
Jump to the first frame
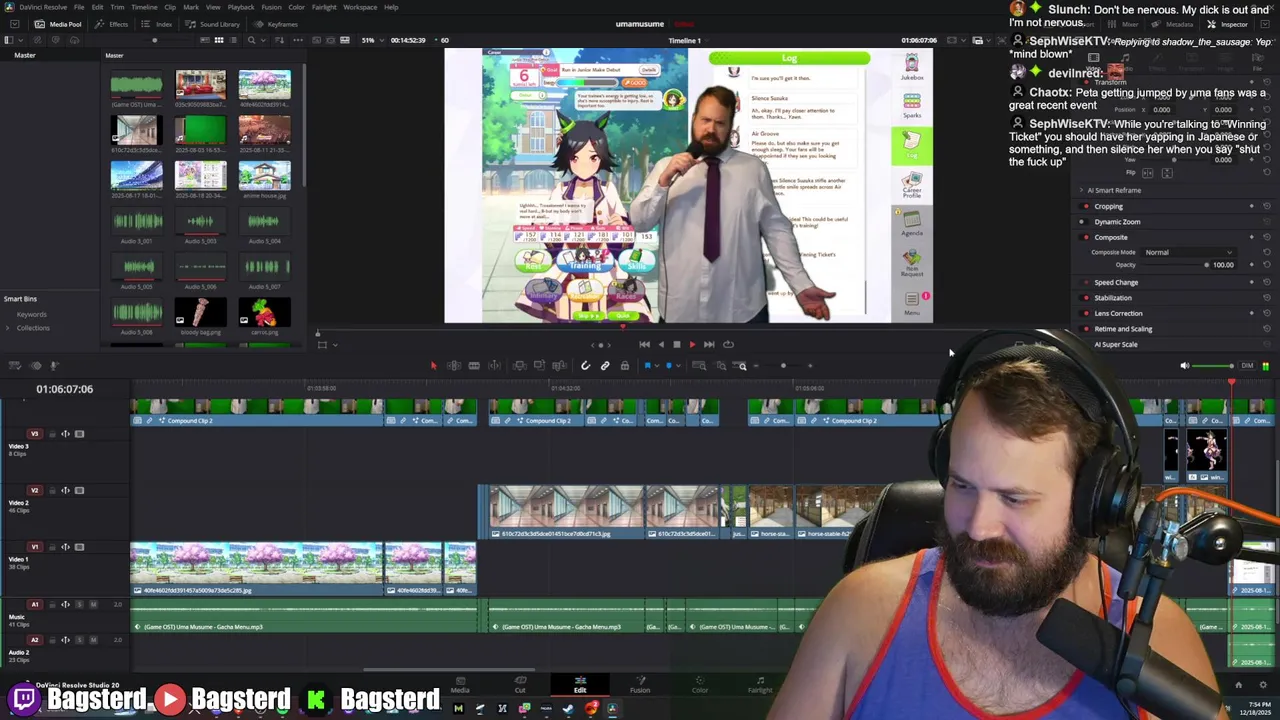(644, 344)
